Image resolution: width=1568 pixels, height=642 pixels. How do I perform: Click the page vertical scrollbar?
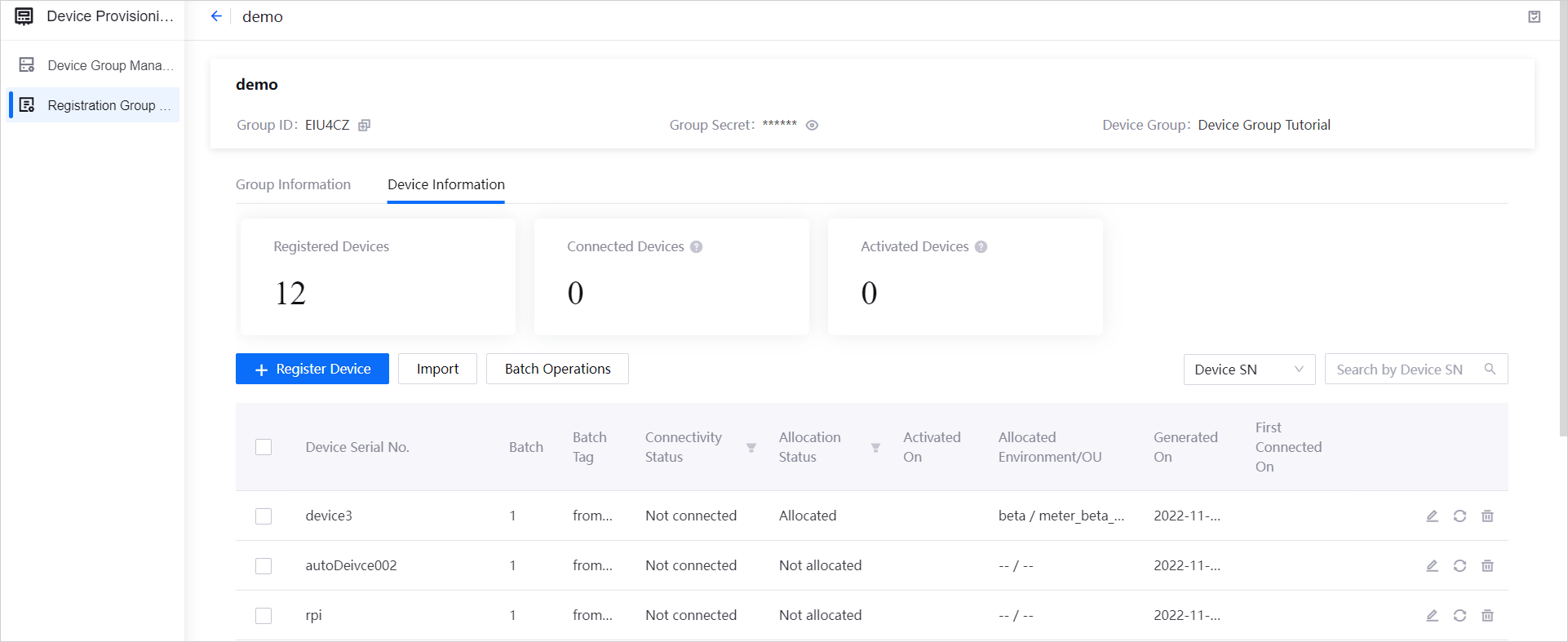pos(1563,220)
